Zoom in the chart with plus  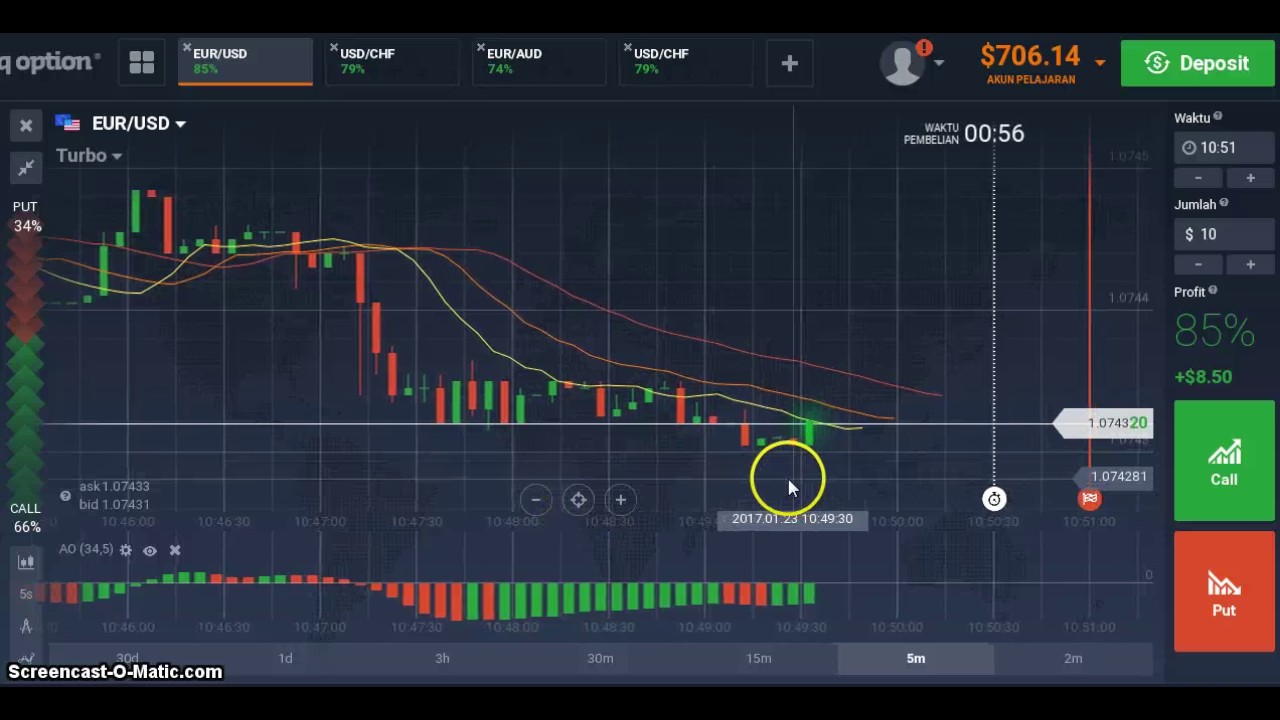click(x=620, y=499)
